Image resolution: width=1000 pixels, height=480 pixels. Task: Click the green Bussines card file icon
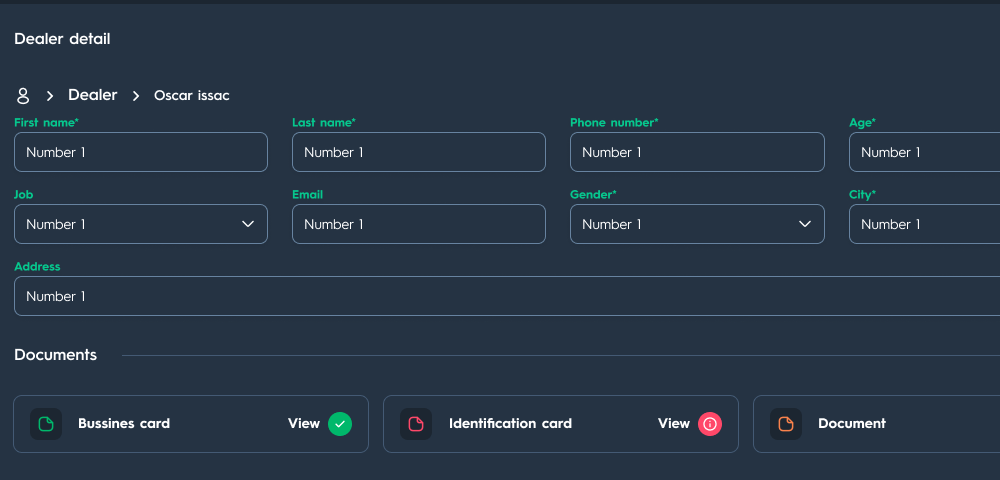pyautogui.click(x=46, y=424)
